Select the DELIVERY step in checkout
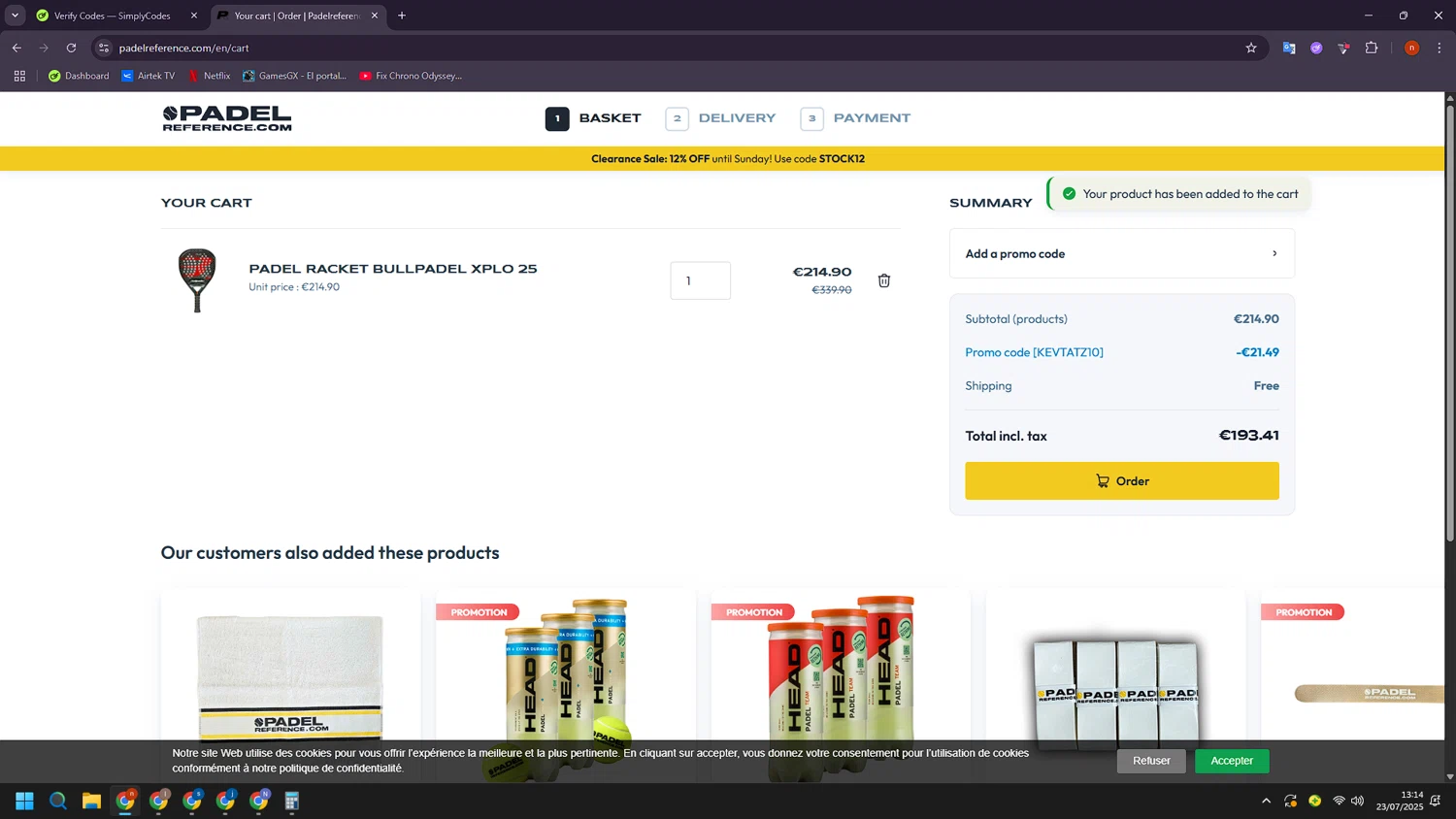The height and width of the screenshot is (819, 1456). (x=736, y=117)
